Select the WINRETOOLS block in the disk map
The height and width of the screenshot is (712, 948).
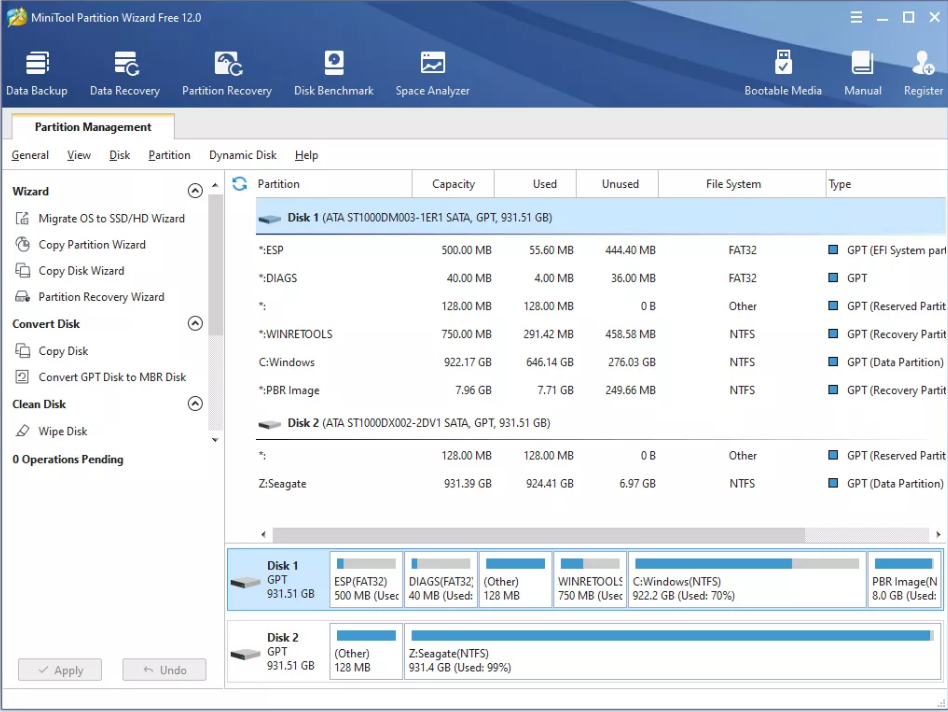coord(590,579)
